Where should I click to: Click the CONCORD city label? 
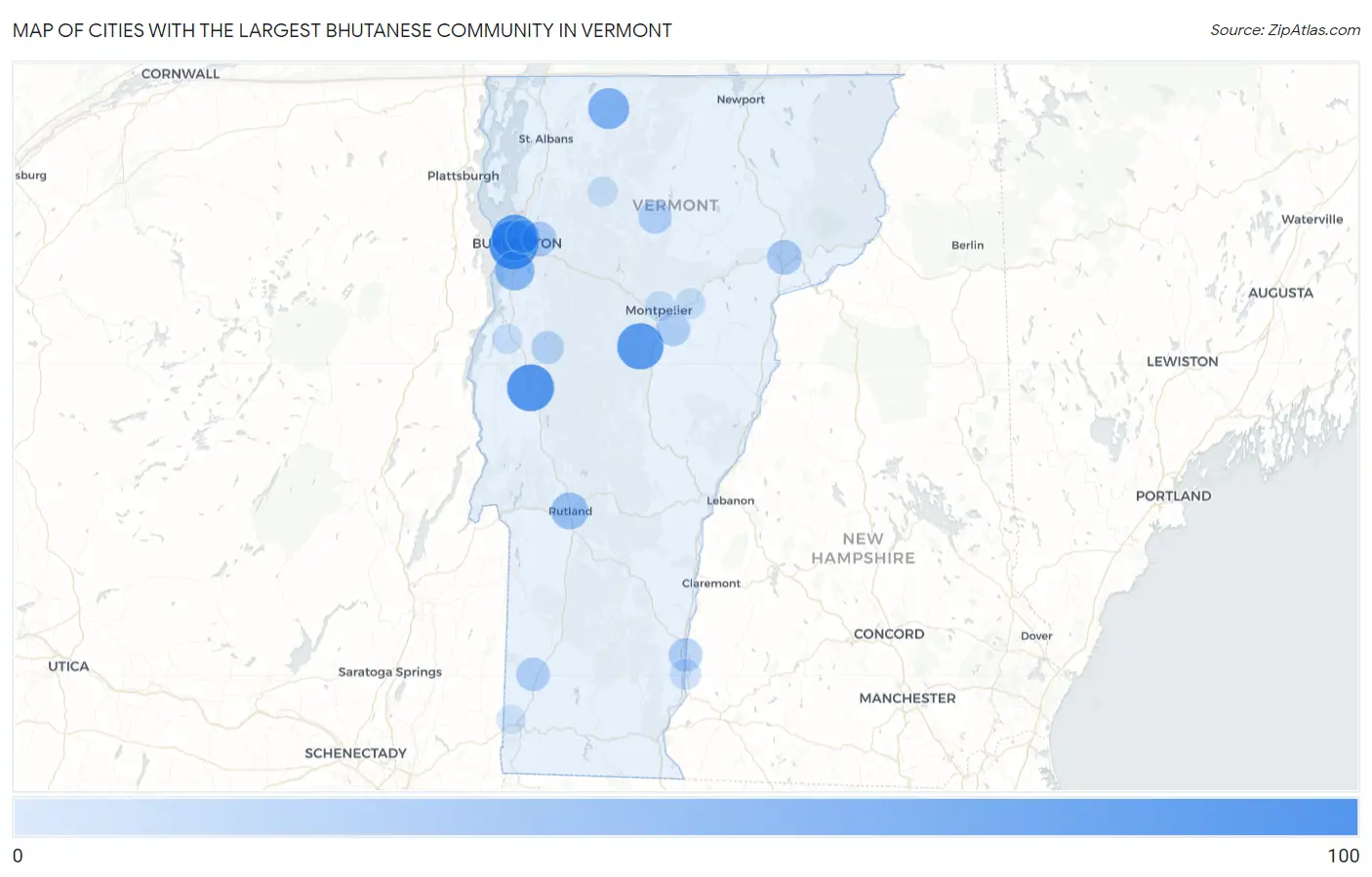pos(888,634)
